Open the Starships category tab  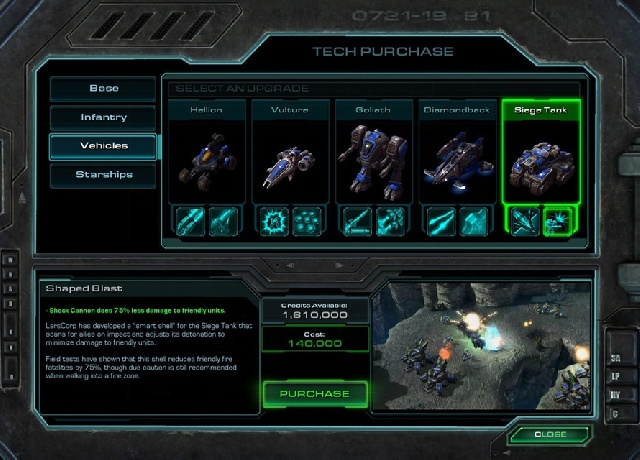[x=103, y=175]
